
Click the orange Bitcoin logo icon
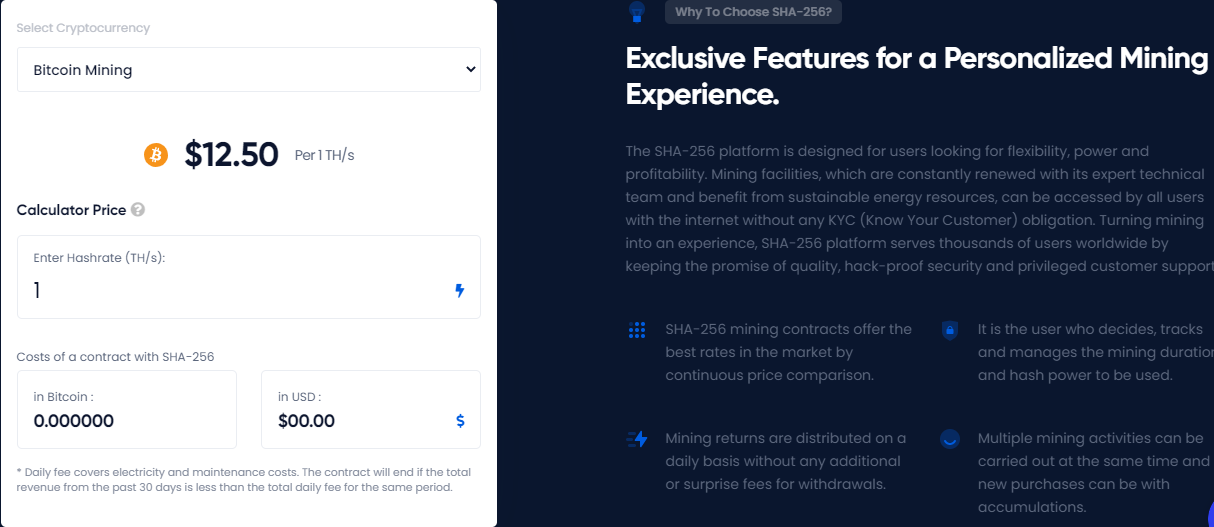156,155
